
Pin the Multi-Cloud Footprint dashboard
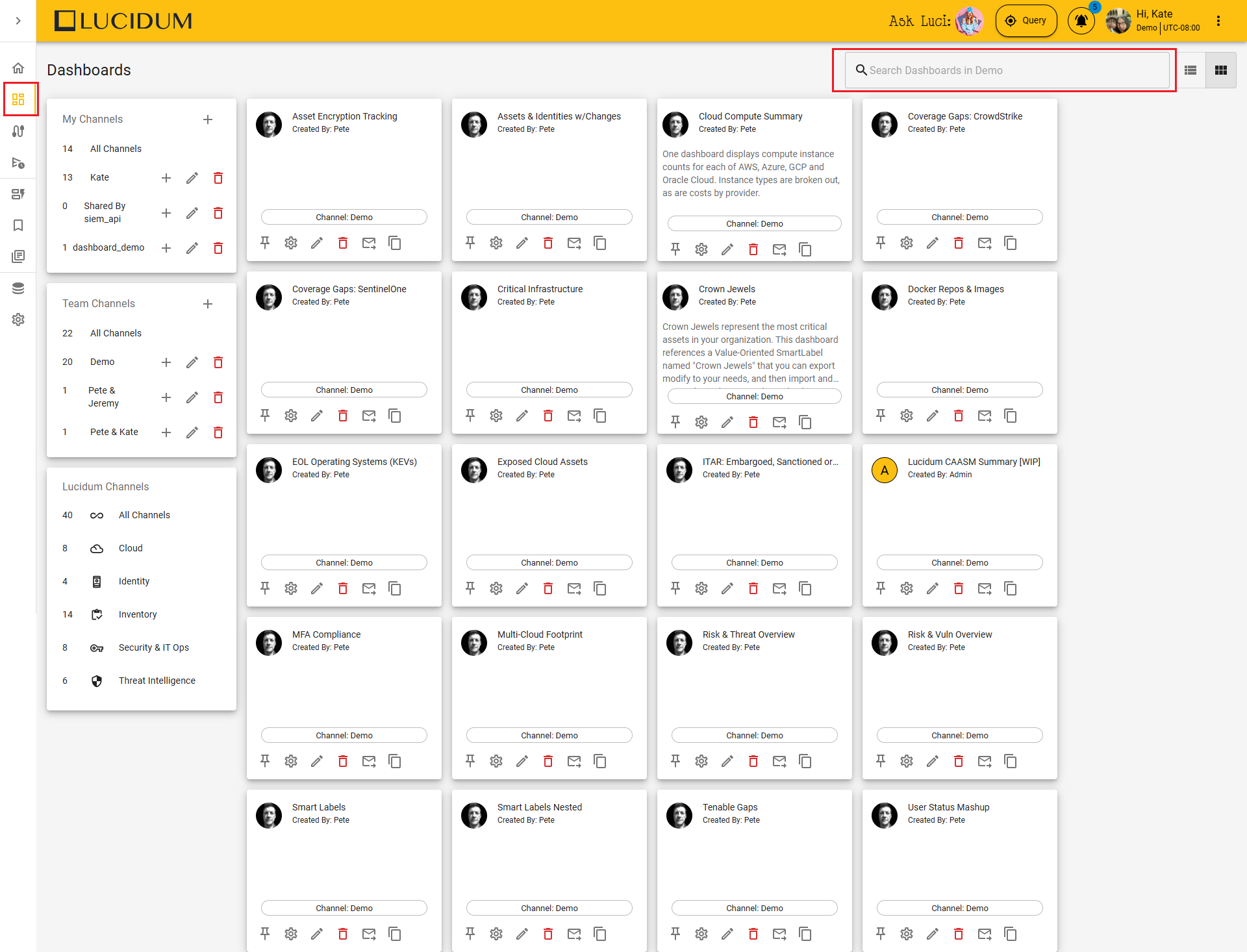[x=470, y=761]
